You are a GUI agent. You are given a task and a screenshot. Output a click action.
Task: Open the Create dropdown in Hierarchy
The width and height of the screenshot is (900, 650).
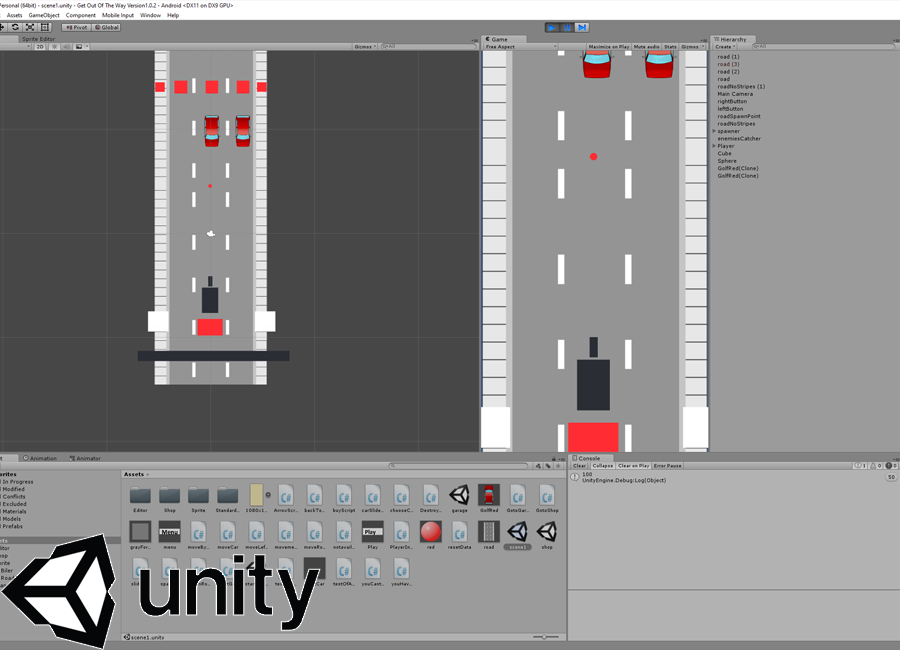724,46
